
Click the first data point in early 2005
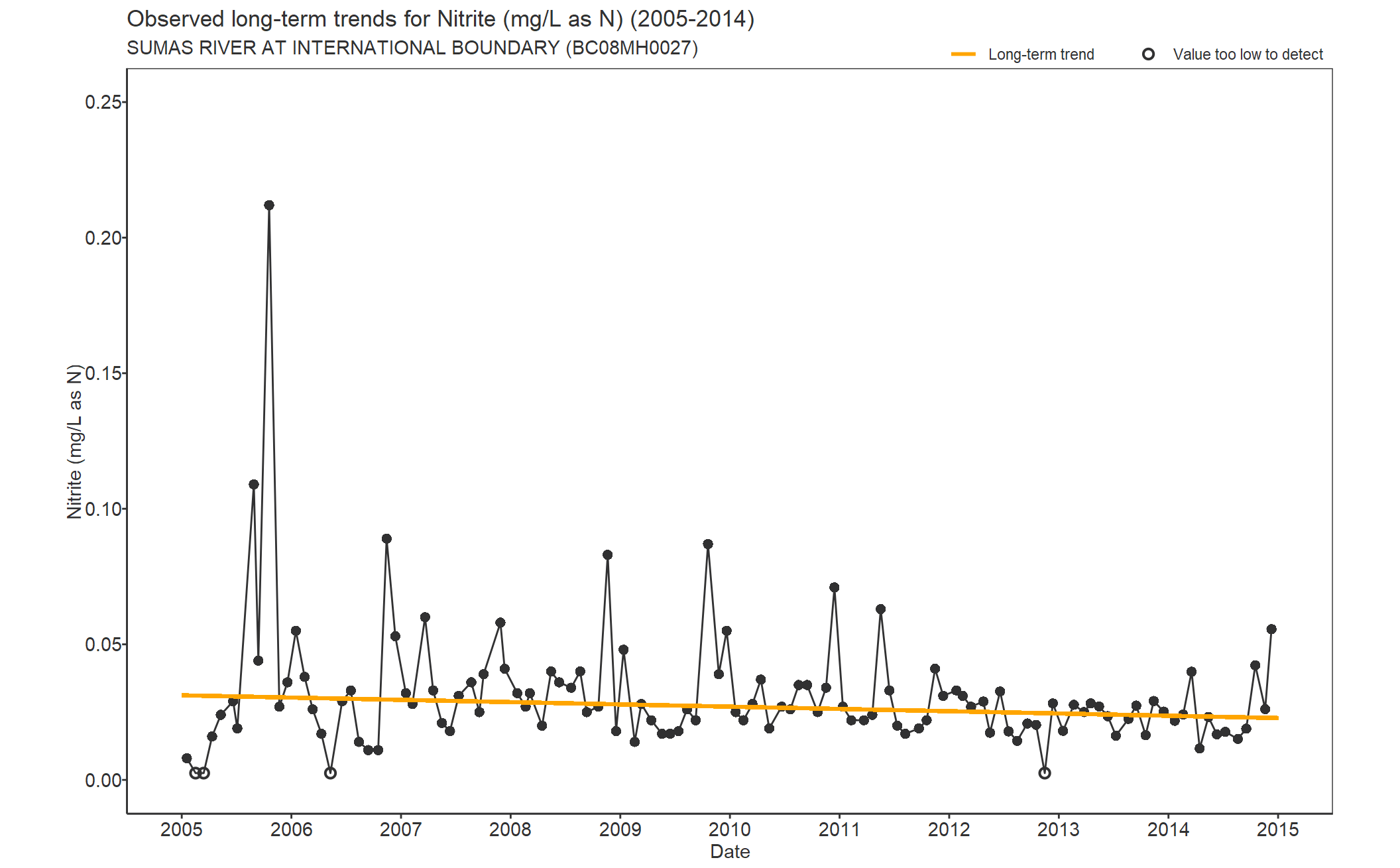pos(187,759)
